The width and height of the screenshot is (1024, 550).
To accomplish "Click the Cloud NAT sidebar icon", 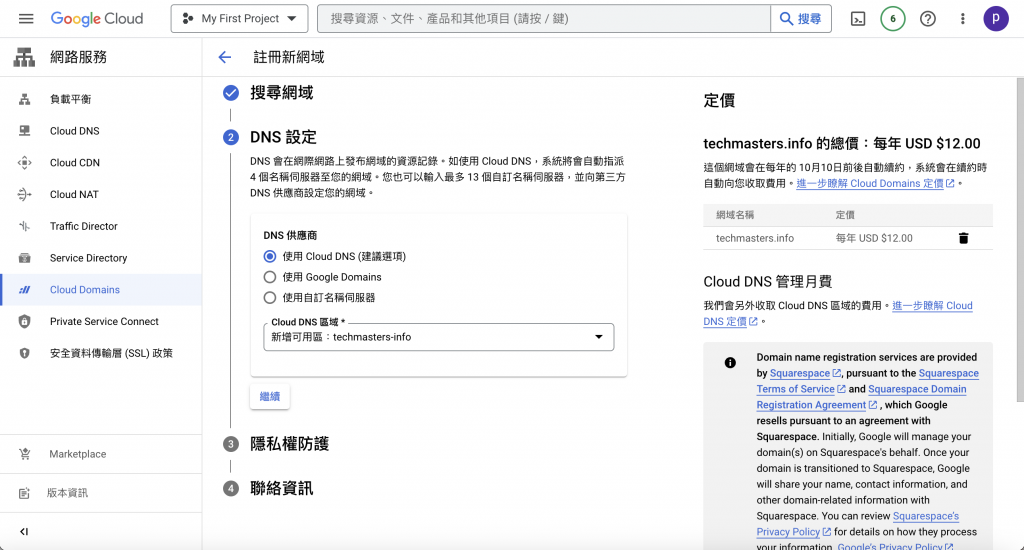I will [x=24, y=195].
